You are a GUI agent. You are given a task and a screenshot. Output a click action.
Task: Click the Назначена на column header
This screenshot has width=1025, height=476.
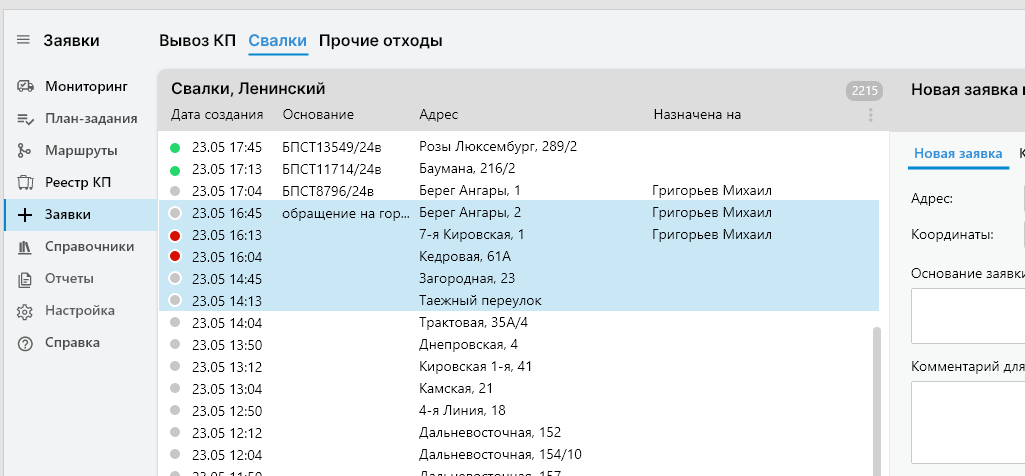click(696, 114)
